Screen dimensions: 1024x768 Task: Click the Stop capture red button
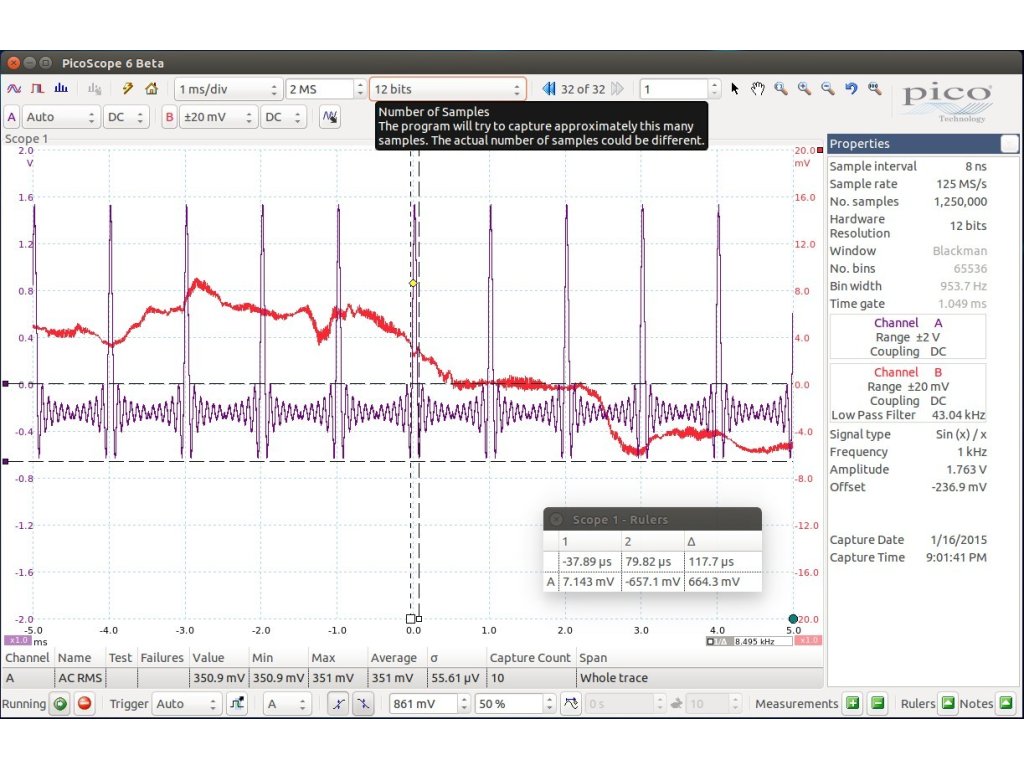84,704
